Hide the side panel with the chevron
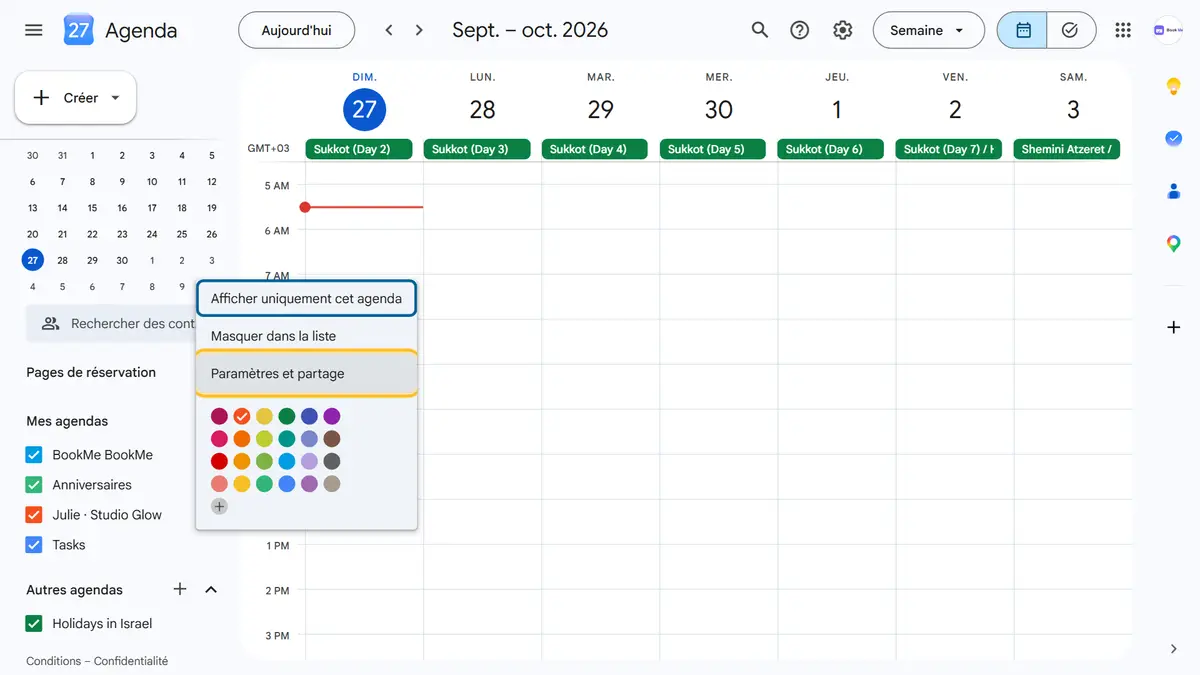 coord(1174,649)
